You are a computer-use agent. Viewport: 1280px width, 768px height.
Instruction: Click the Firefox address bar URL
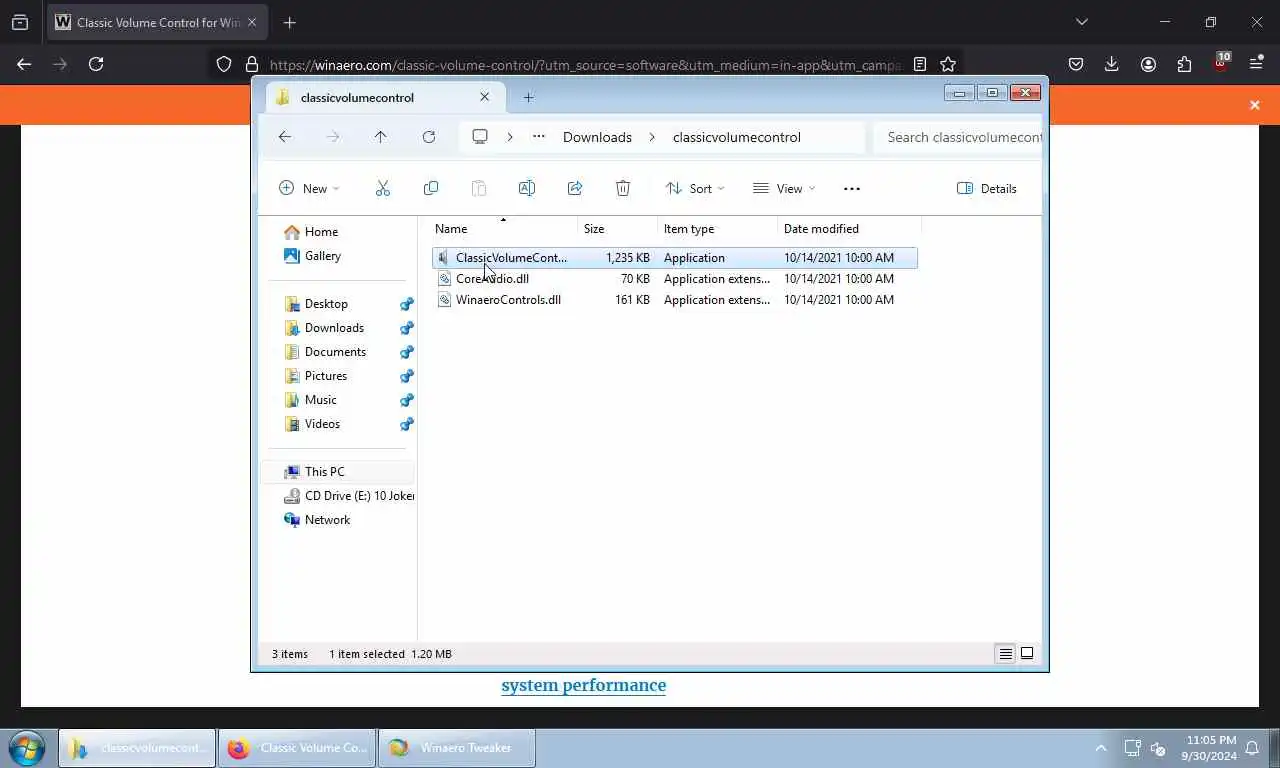click(x=585, y=64)
